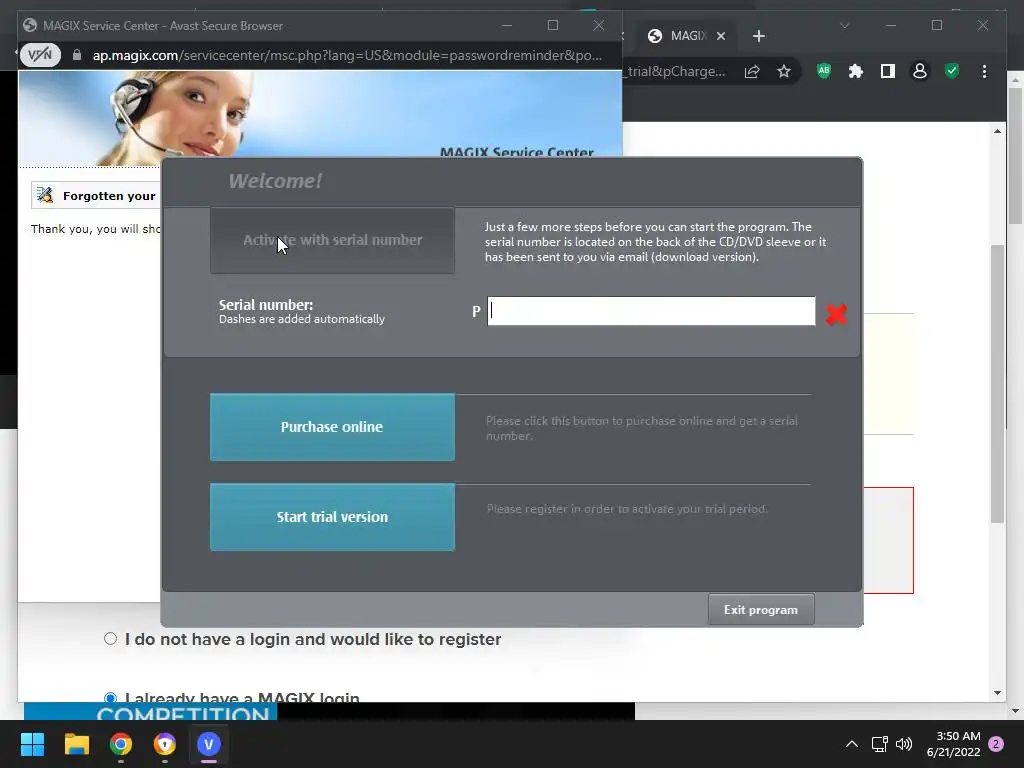Open File Explorer from the taskbar
This screenshot has width=1024, height=768.
point(76,744)
